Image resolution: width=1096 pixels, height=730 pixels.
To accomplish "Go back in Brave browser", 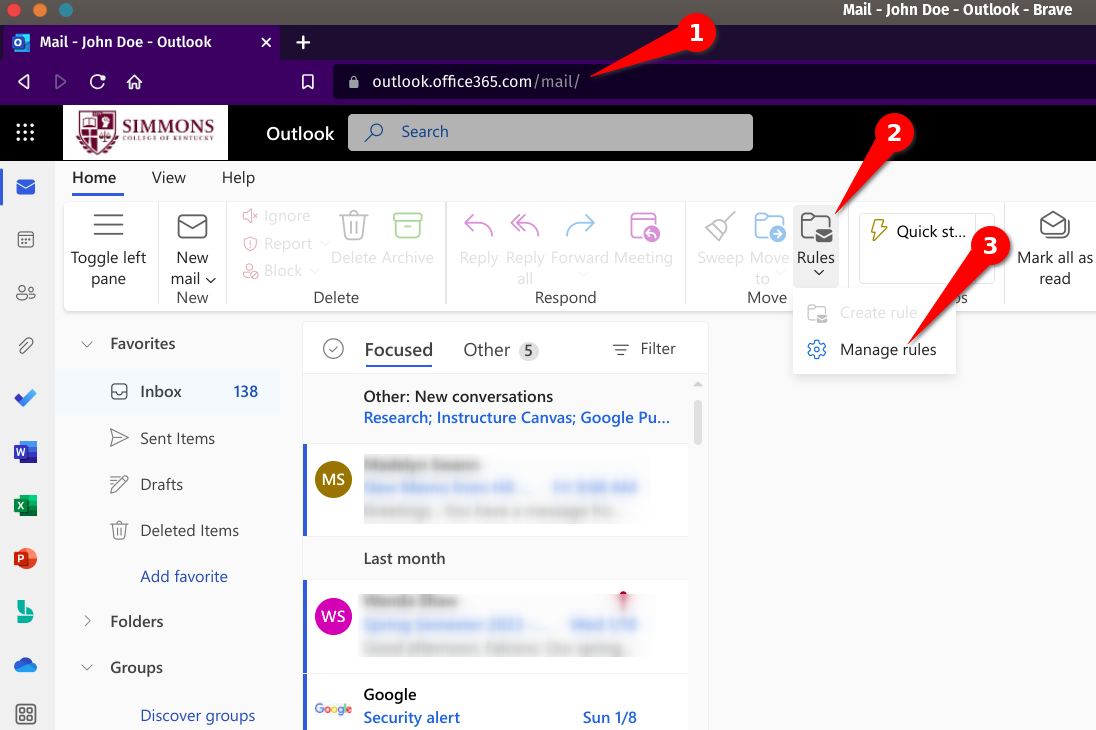I will point(24,82).
